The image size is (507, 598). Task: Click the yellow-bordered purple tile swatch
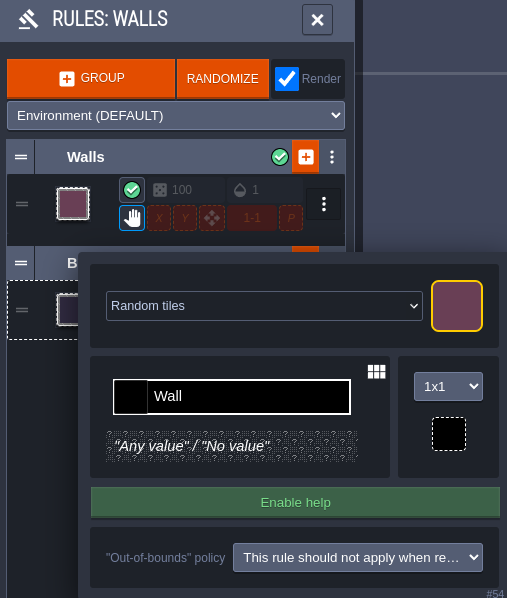coord(457,306)
